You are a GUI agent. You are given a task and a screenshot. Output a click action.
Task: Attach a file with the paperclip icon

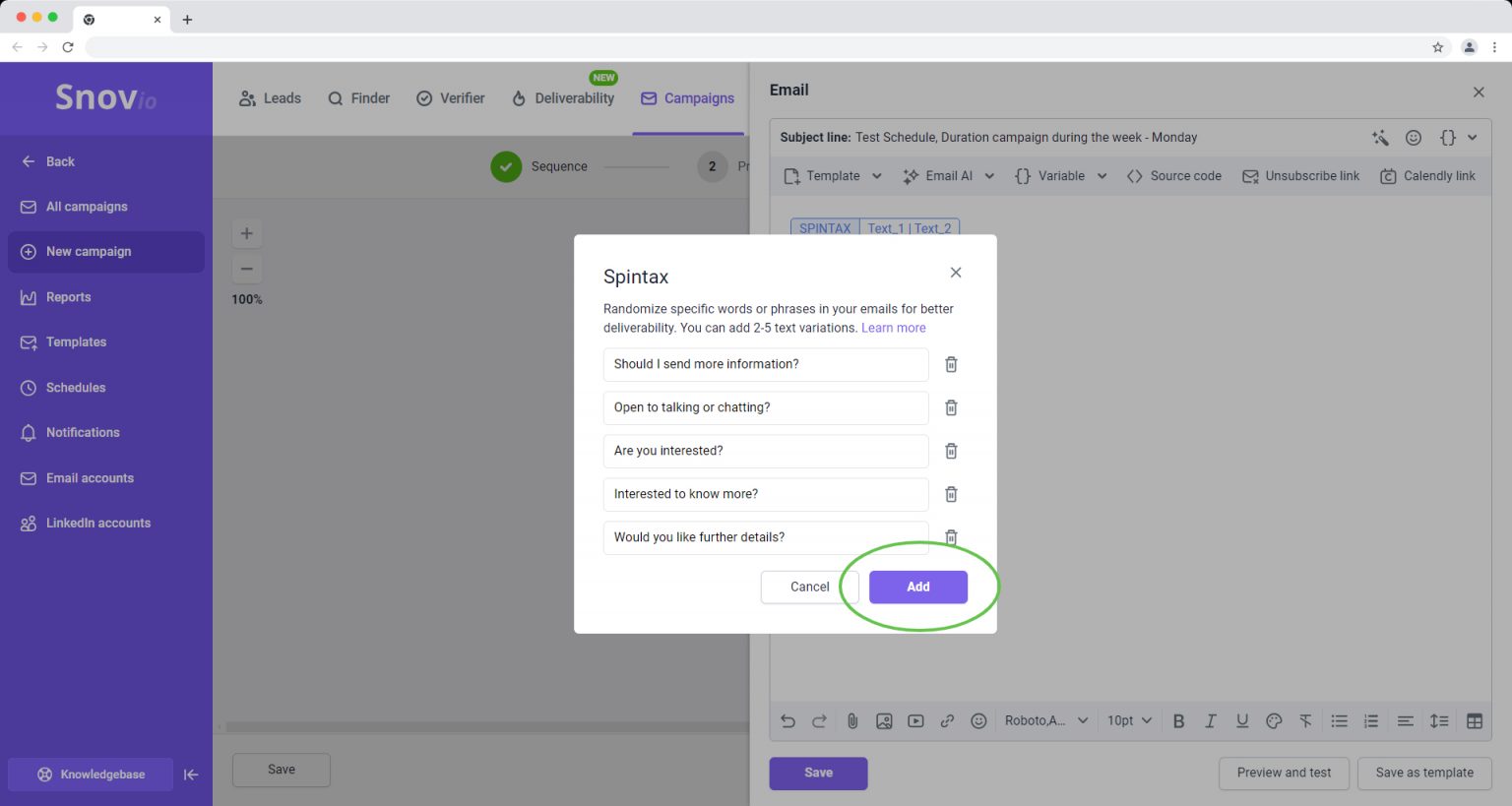pyautogui.click(x=852, y=720)
